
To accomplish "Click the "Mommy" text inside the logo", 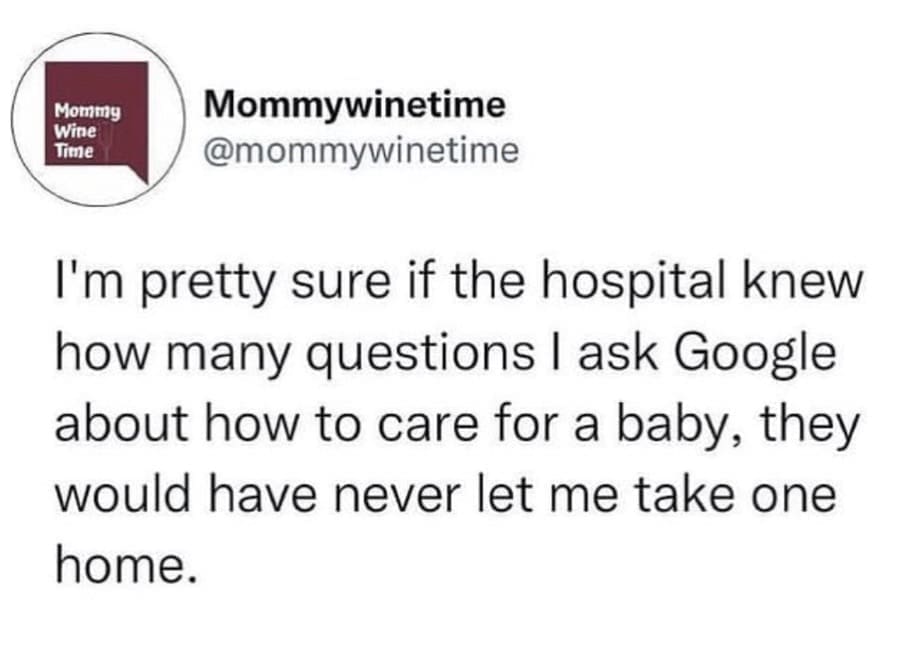I will click(88, 114).
